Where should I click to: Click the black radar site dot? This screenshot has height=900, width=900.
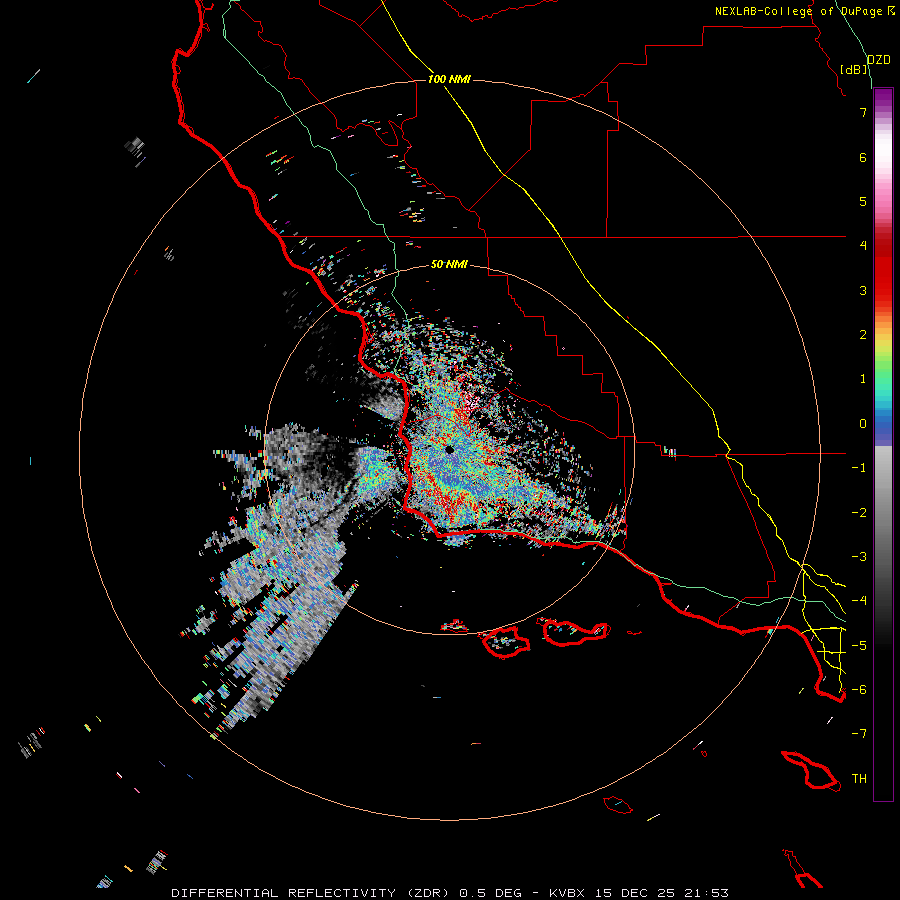[449, 450]
